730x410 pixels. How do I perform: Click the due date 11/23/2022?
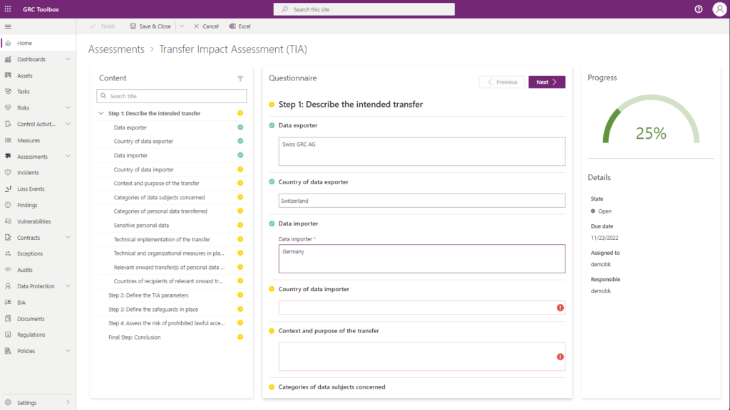click(x=604, y=238)
